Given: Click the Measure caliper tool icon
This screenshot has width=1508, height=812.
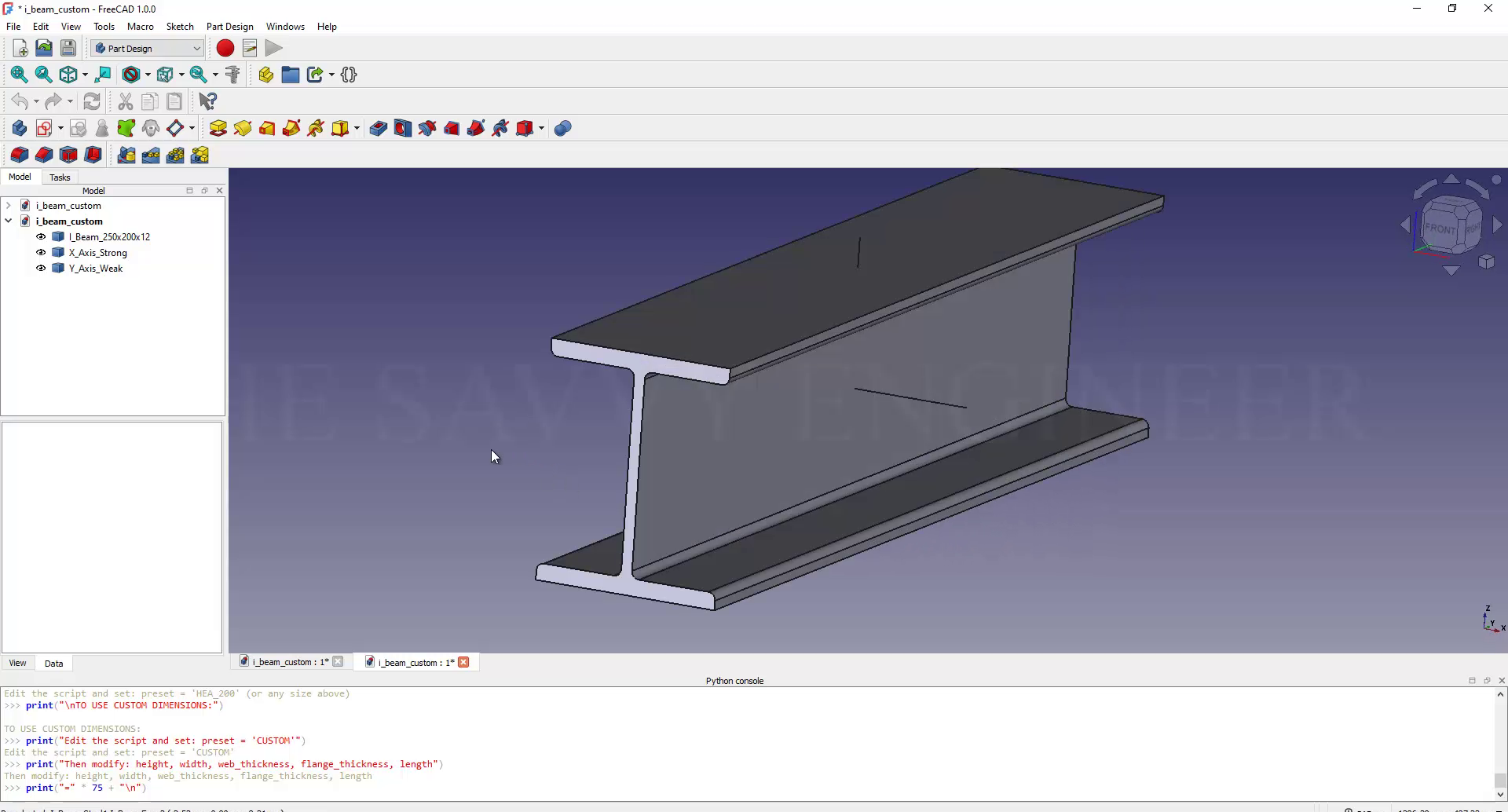Looking at the screenshot, I should click(x=232, y=75).
